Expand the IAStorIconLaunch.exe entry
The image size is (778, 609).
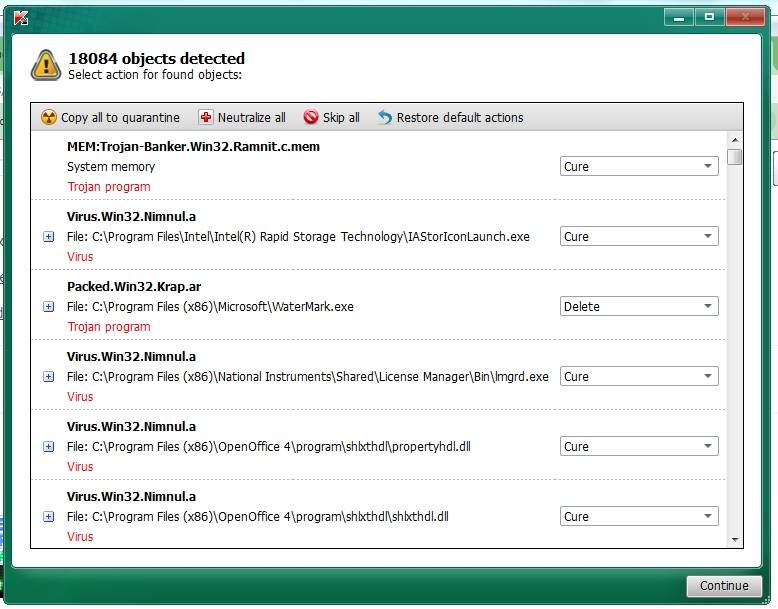[49, 237]
